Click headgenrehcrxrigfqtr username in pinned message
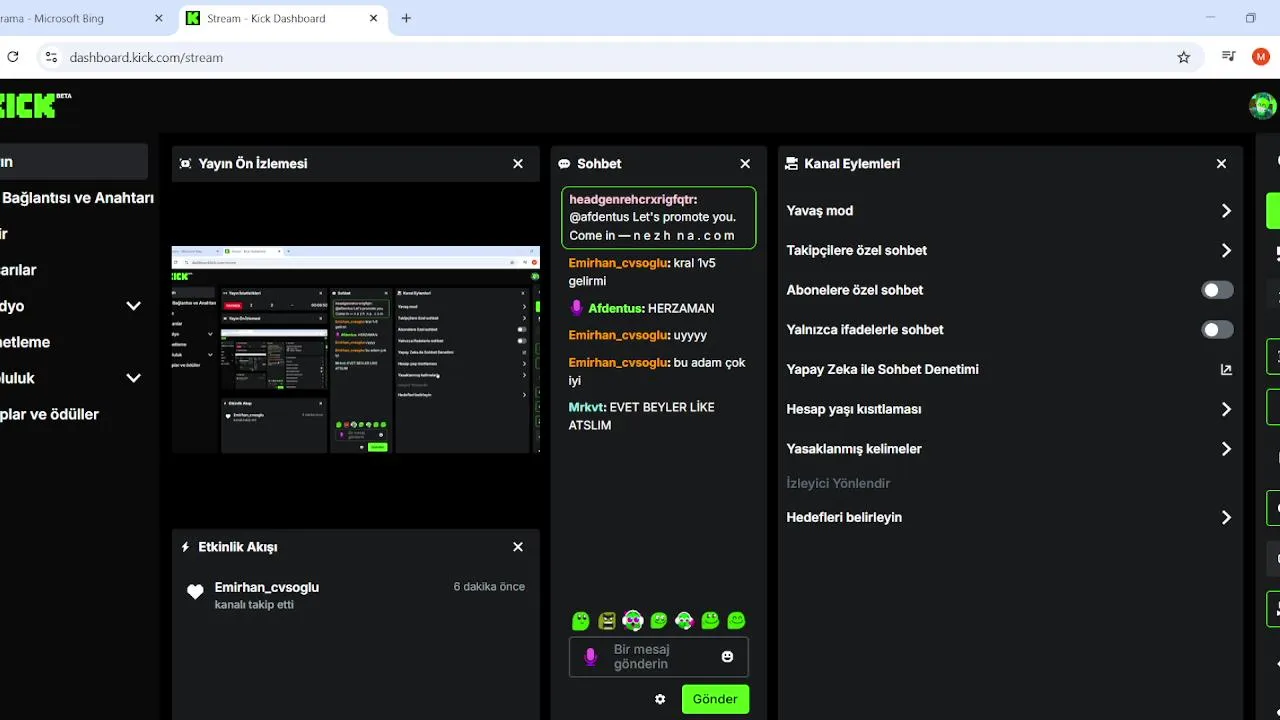 [x=632, y=199]
